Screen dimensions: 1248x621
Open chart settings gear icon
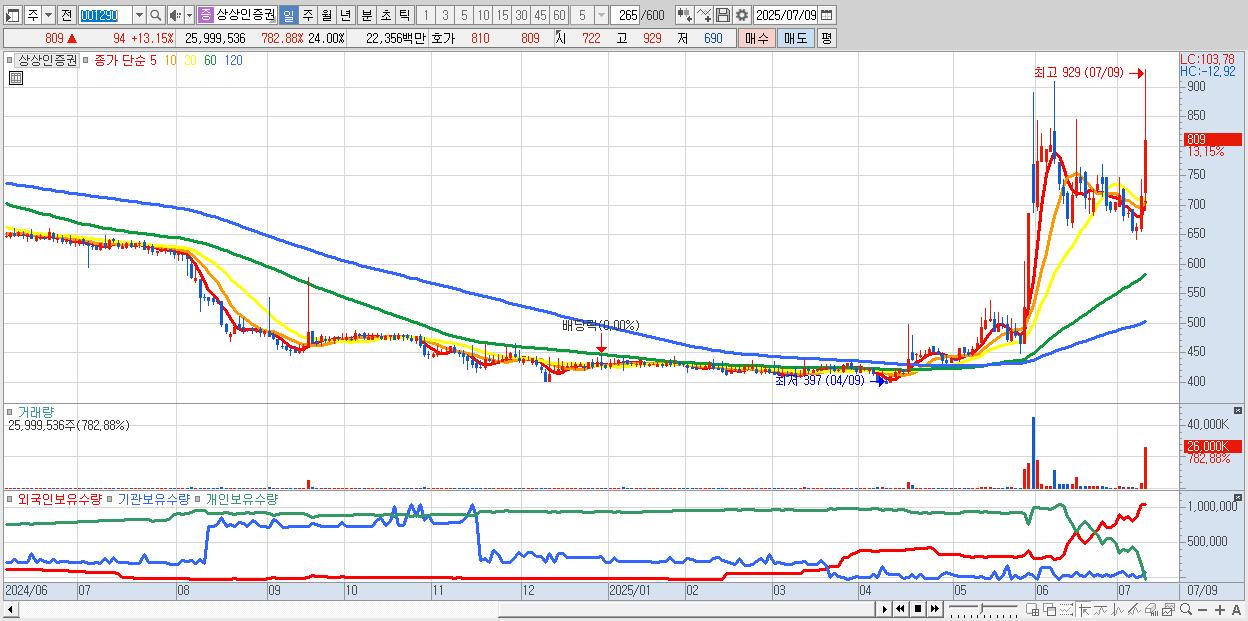click(x=741, y=15)
